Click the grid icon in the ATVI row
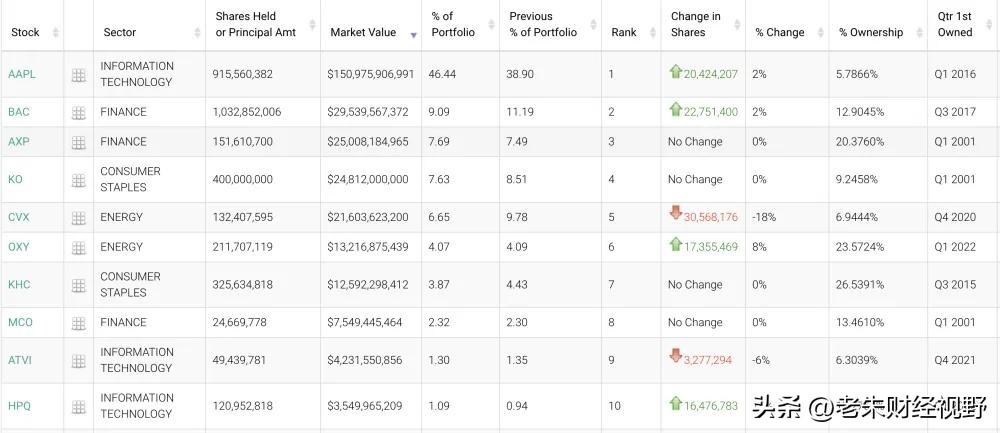This screenshot has width=1000, height=433. tap(78, 362)
